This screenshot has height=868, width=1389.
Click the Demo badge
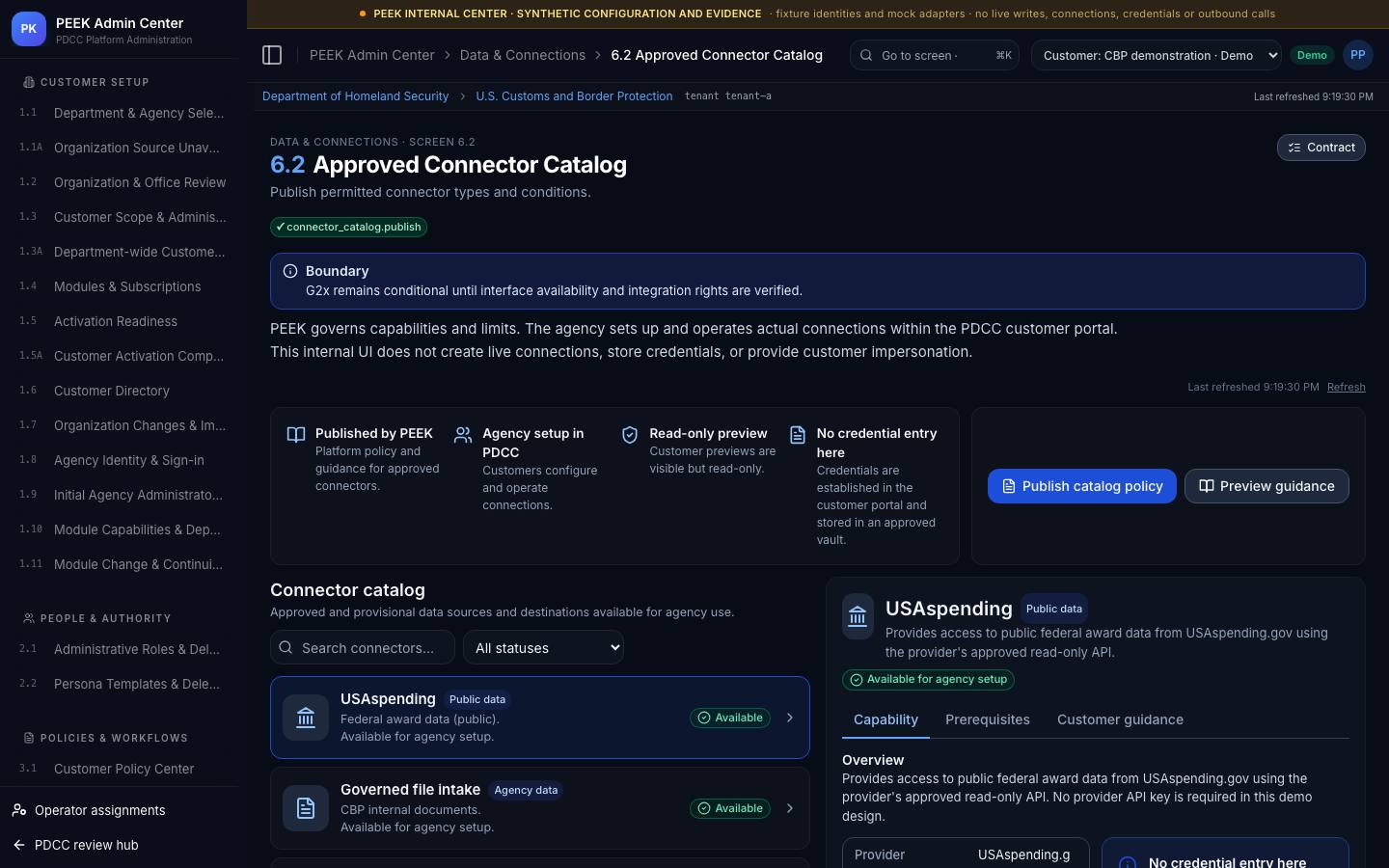1312,55
